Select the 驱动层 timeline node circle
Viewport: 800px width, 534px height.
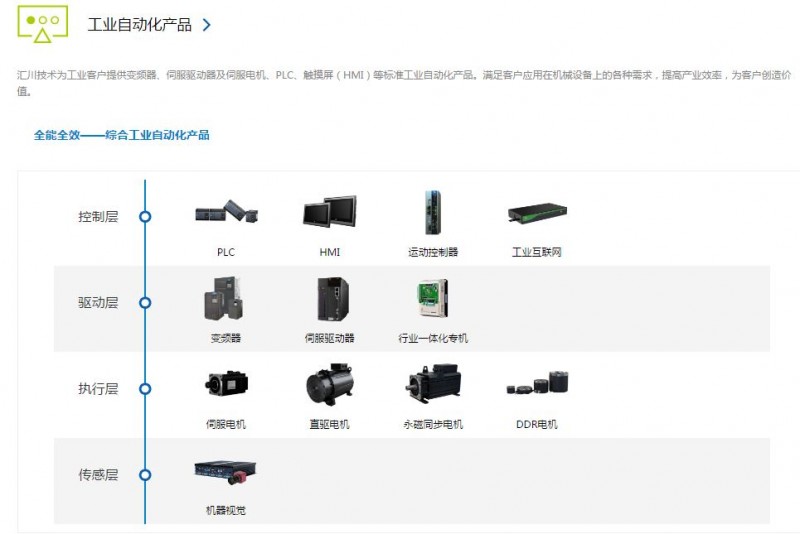[x=145, y=303]
